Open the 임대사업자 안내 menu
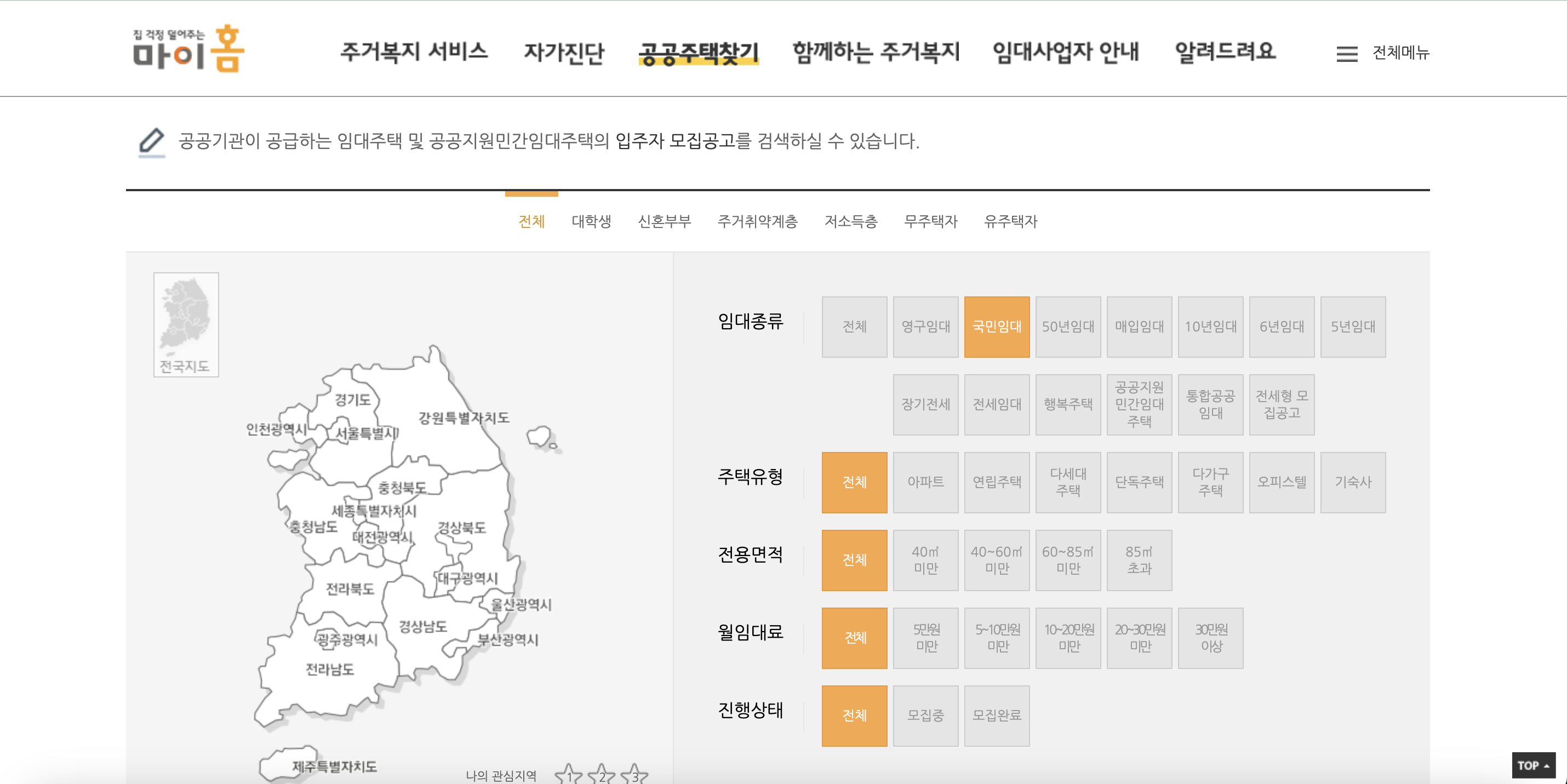 (x=1065, y=51)
